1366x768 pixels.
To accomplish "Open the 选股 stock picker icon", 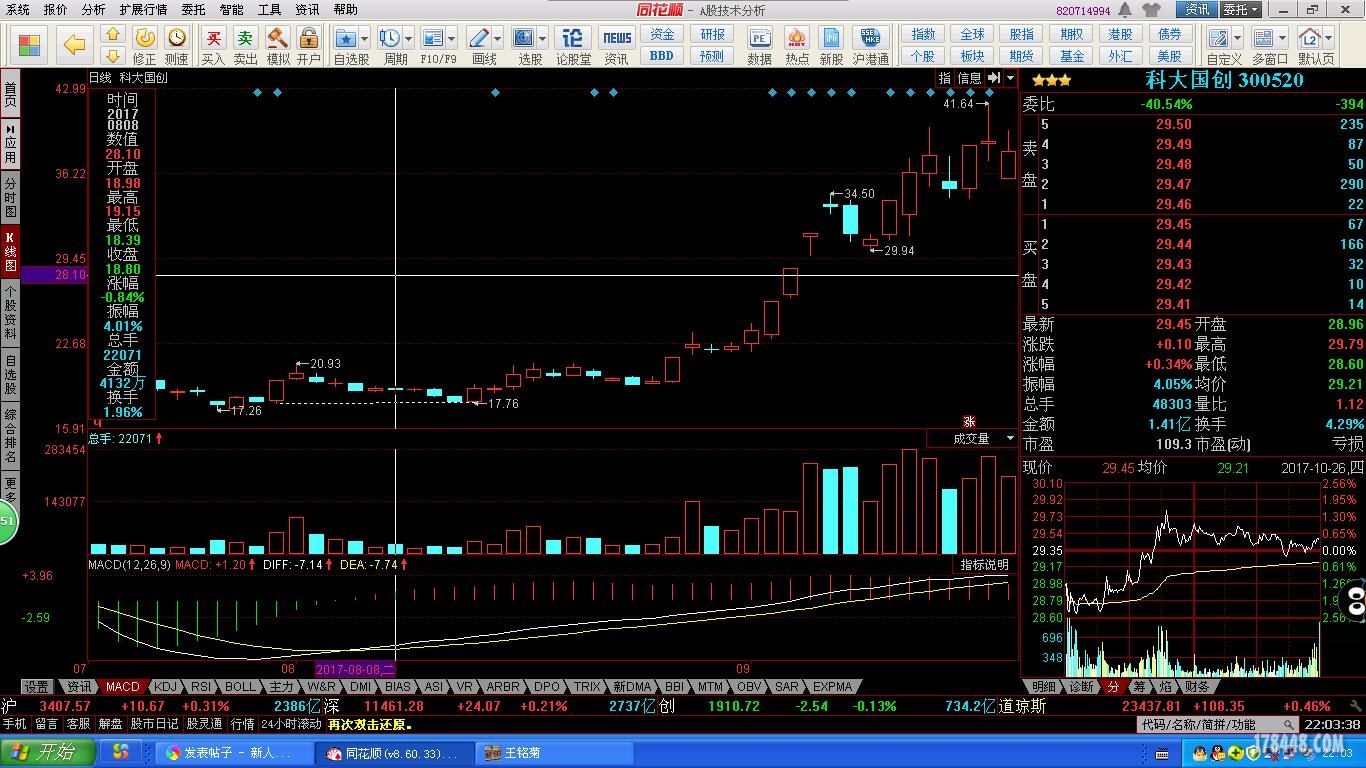I will click(524, 38).
